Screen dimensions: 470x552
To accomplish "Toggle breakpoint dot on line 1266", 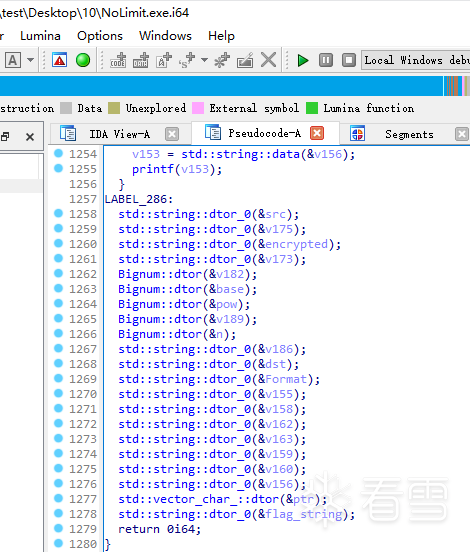I will coord(58,333).
